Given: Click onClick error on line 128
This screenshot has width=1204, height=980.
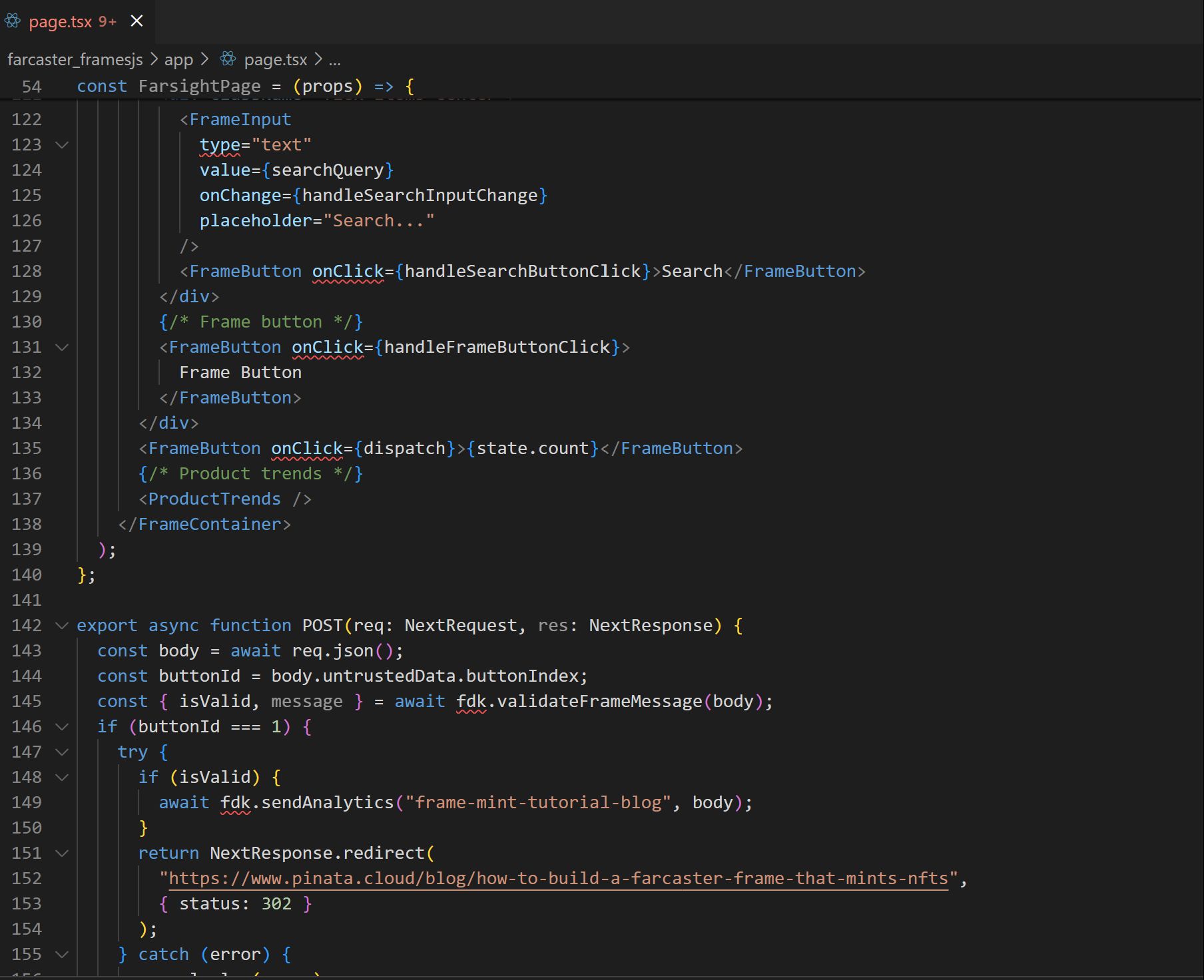Looking at the screenshot, I should tap(348, 271).
